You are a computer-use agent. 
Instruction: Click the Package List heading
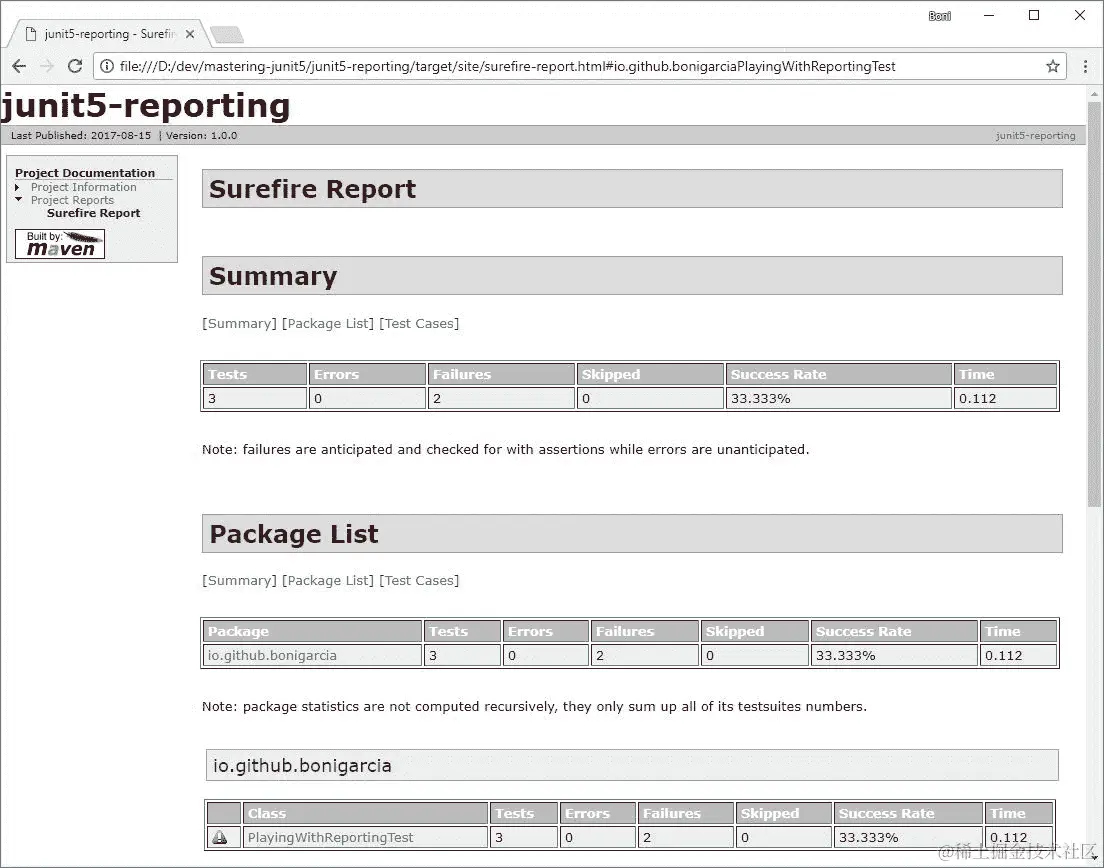[x=632, y=534]
